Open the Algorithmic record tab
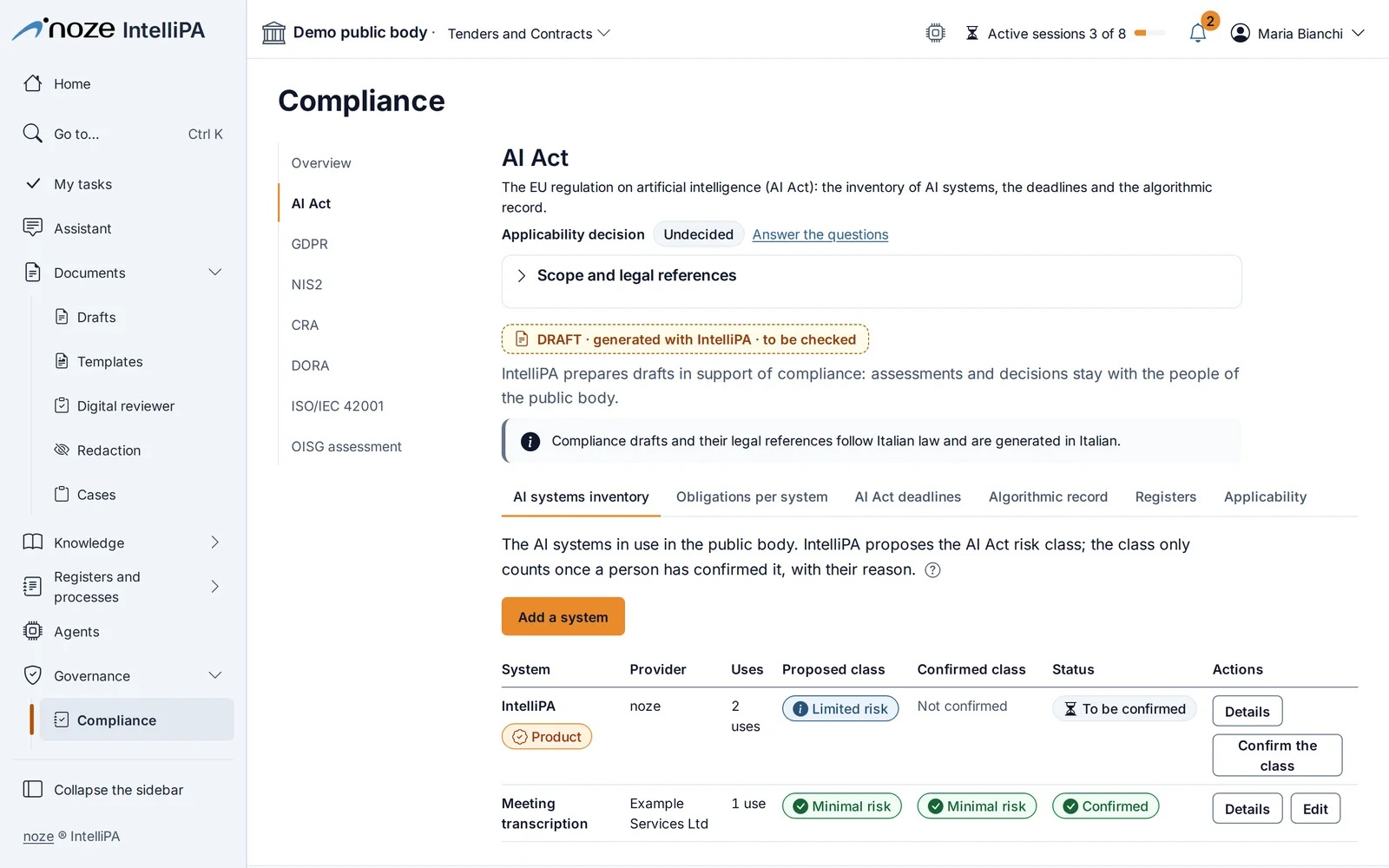The height and width of the screenshot is (868, 1389). pyautogui.click(x=1048, y=496)
